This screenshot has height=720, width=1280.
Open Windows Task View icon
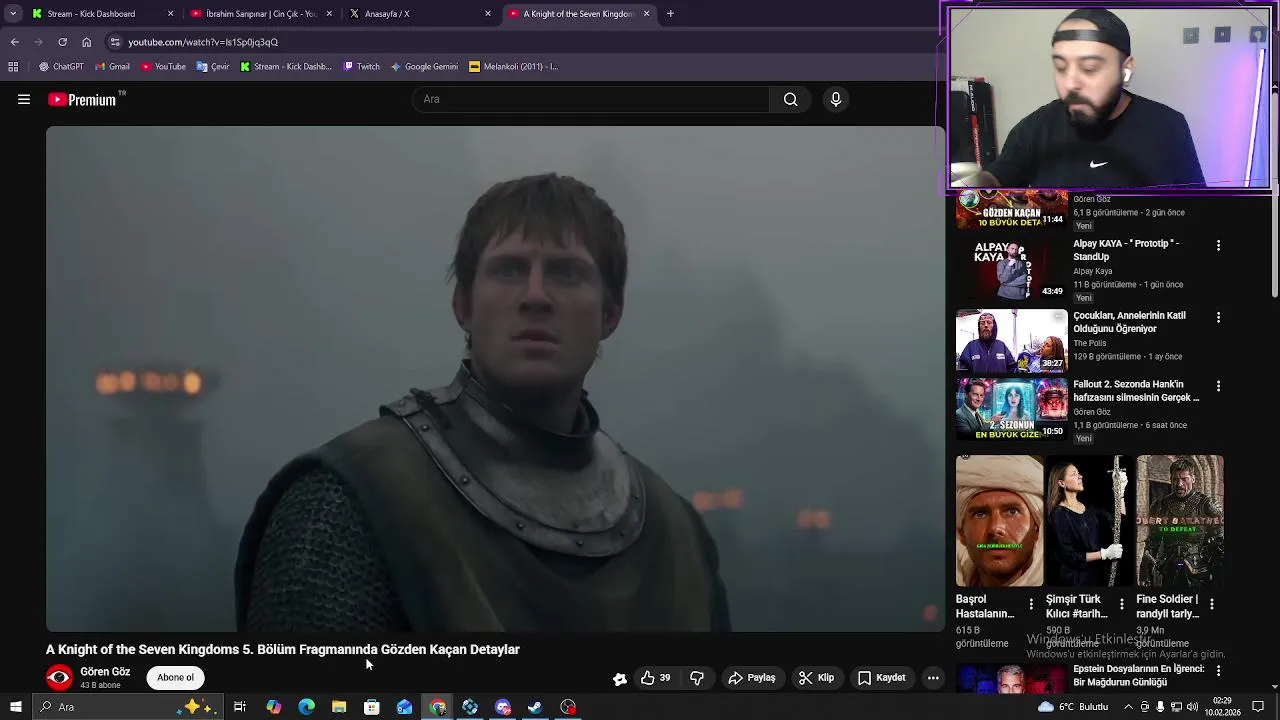click(240, 707)
